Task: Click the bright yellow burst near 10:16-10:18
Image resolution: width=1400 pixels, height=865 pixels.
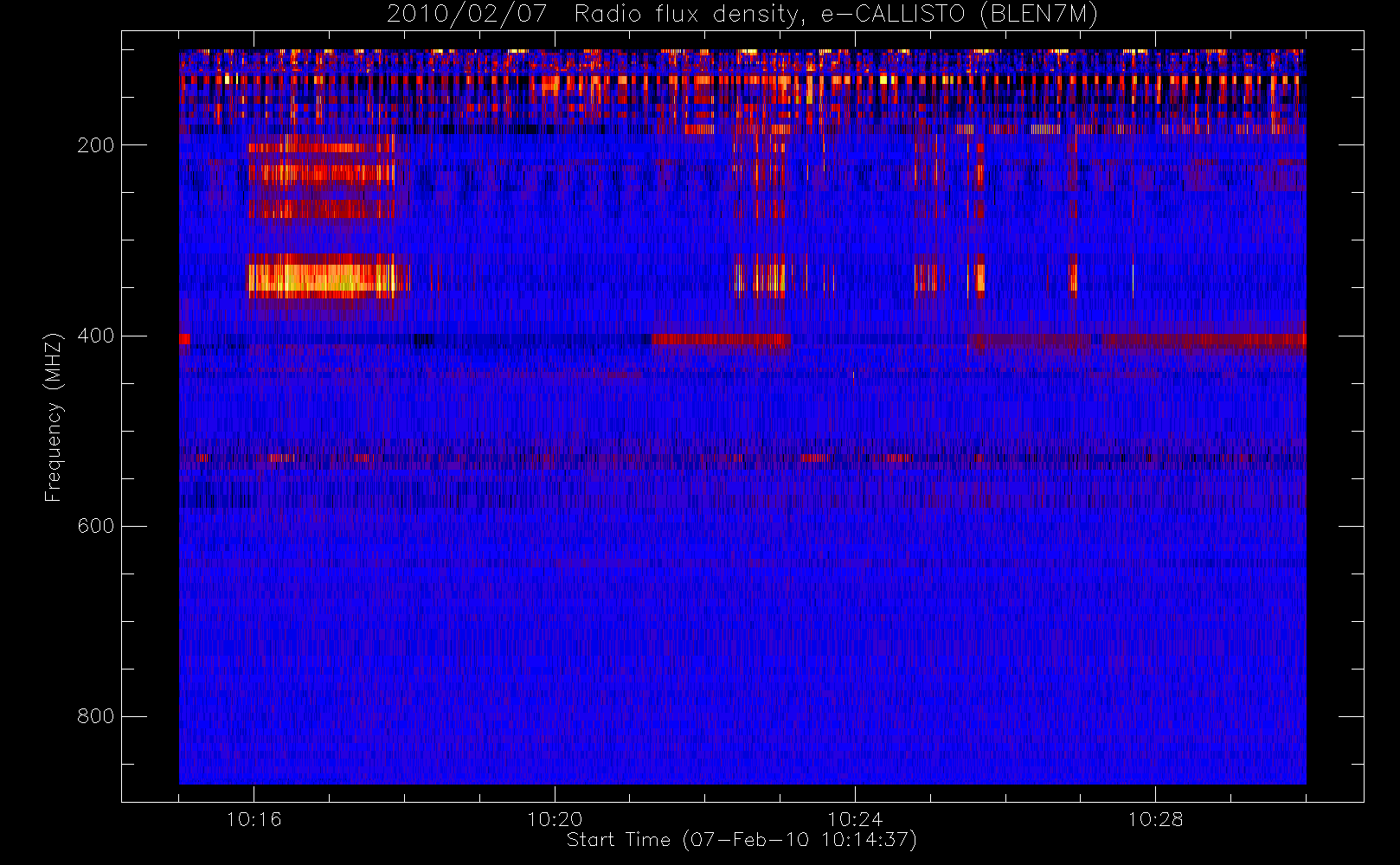Action: 323,277
